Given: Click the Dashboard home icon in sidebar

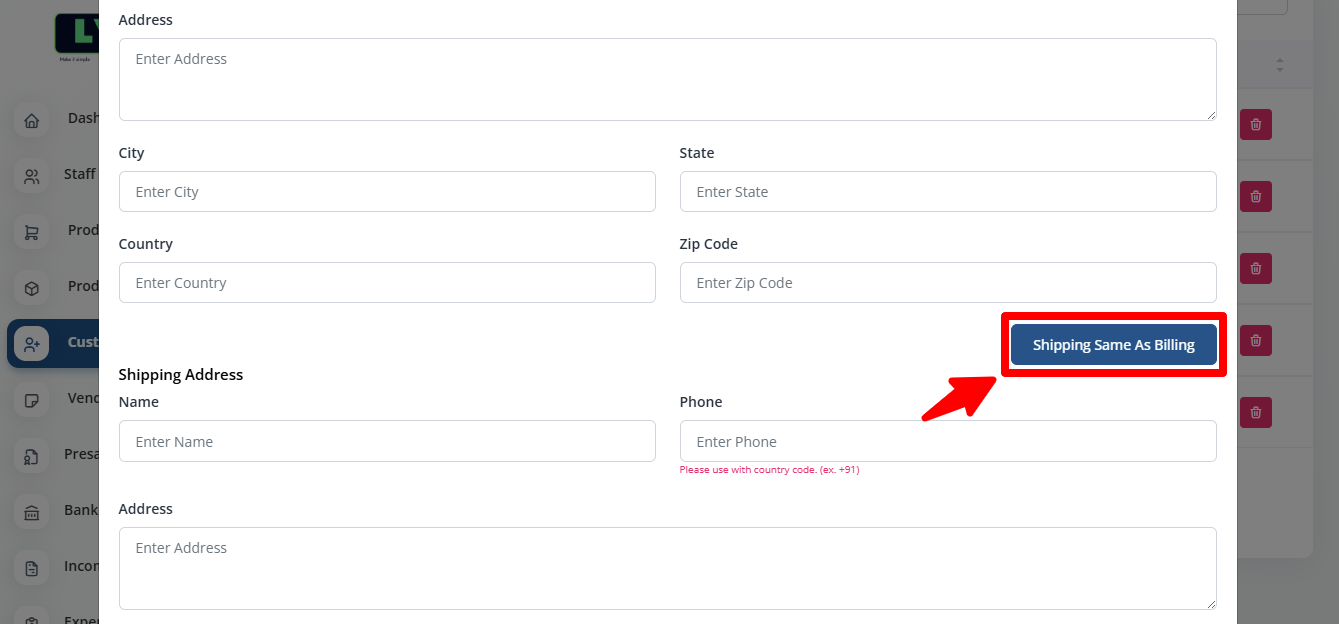Looking at the screenshot, I should click(x=32, y=121).
